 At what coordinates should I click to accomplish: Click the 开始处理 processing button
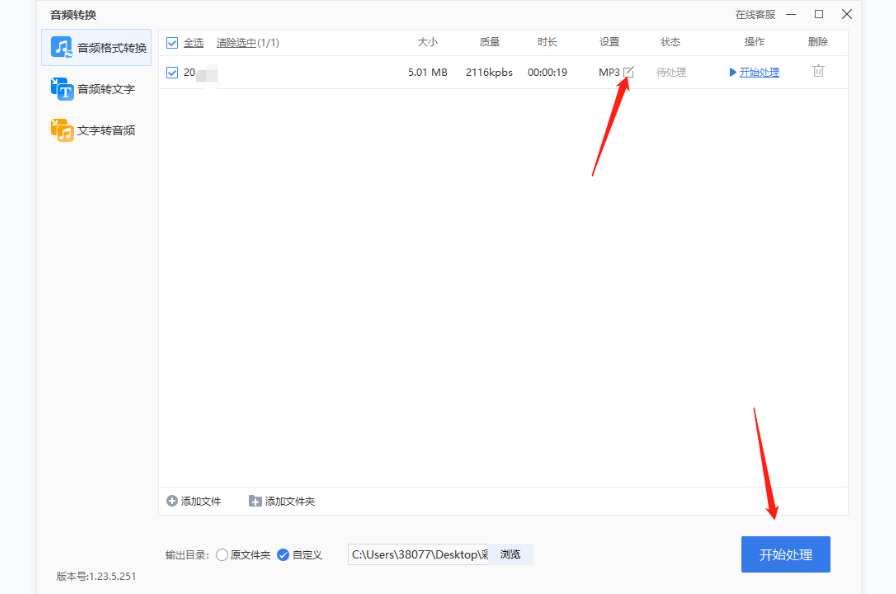[x=785, y=553]
